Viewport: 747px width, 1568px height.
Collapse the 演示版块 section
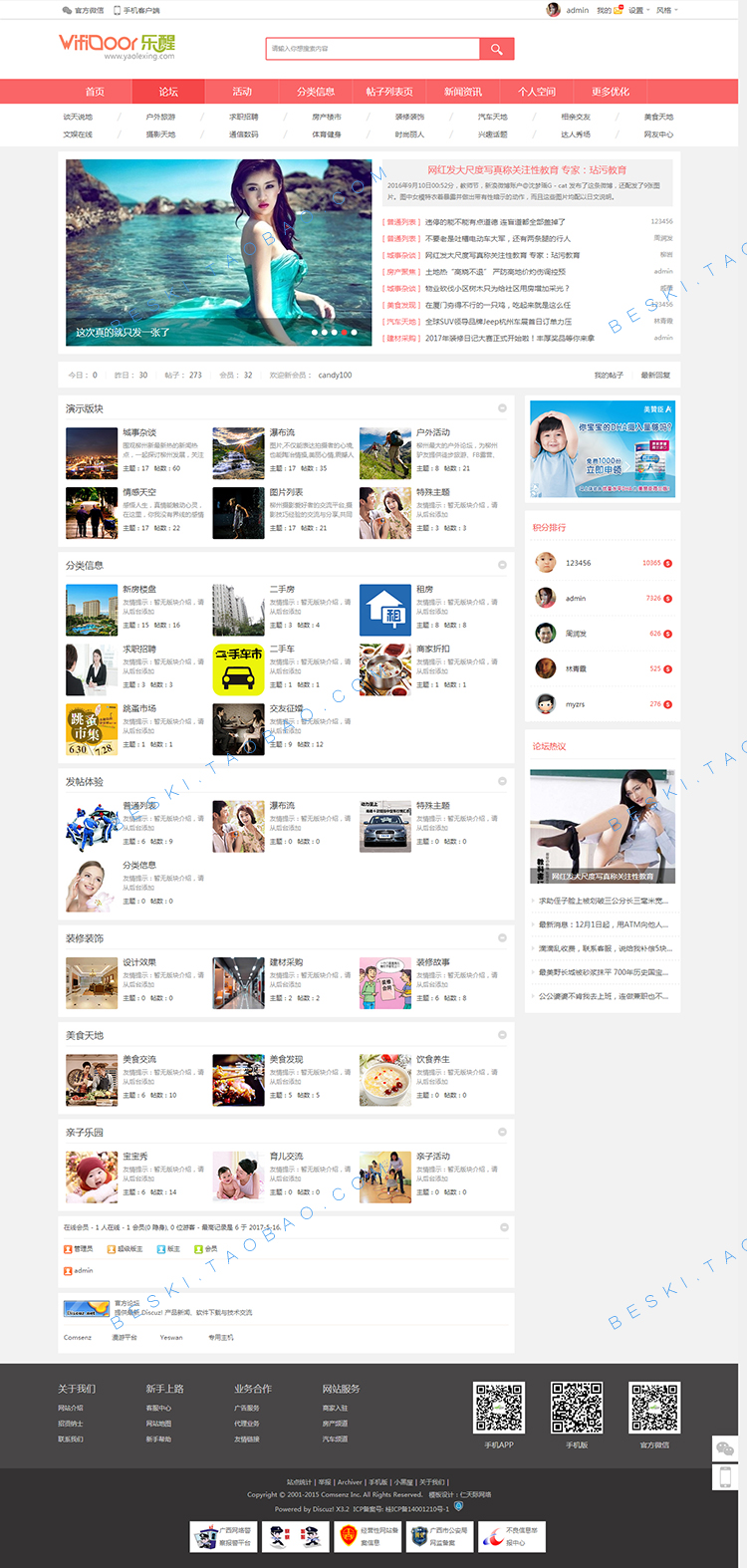(503, 408)
